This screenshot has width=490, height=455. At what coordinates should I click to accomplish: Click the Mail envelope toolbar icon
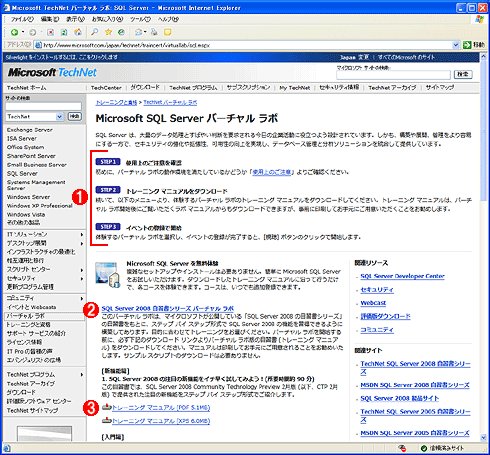coord(138,32)
